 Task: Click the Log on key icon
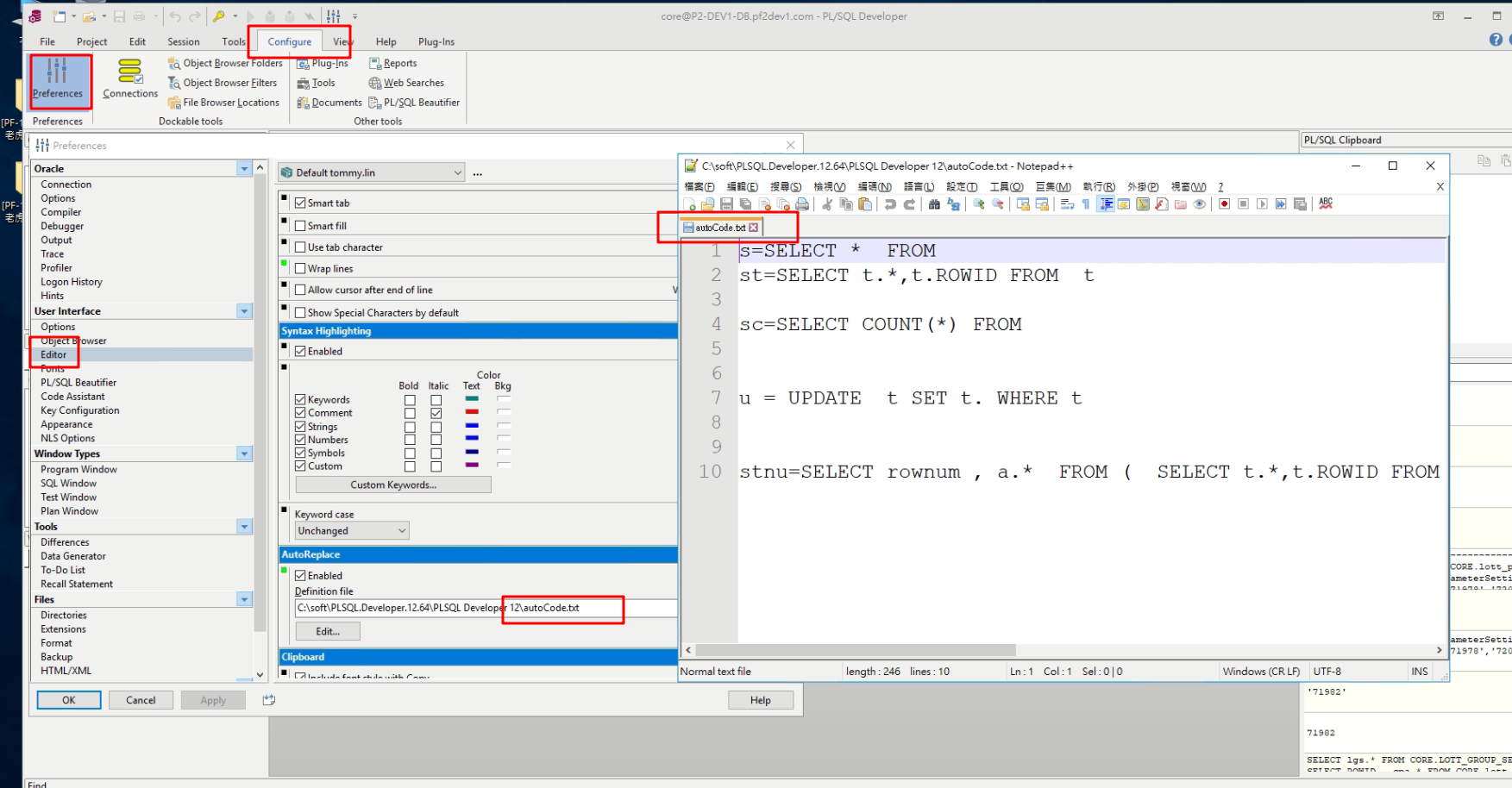coord(219,16)
